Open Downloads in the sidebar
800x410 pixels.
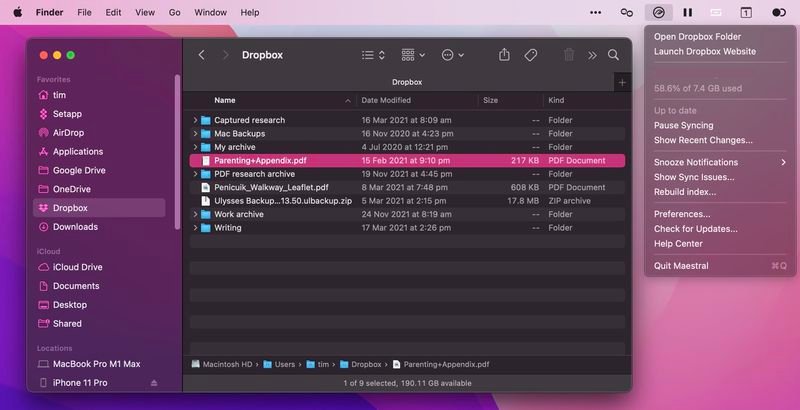99,227
